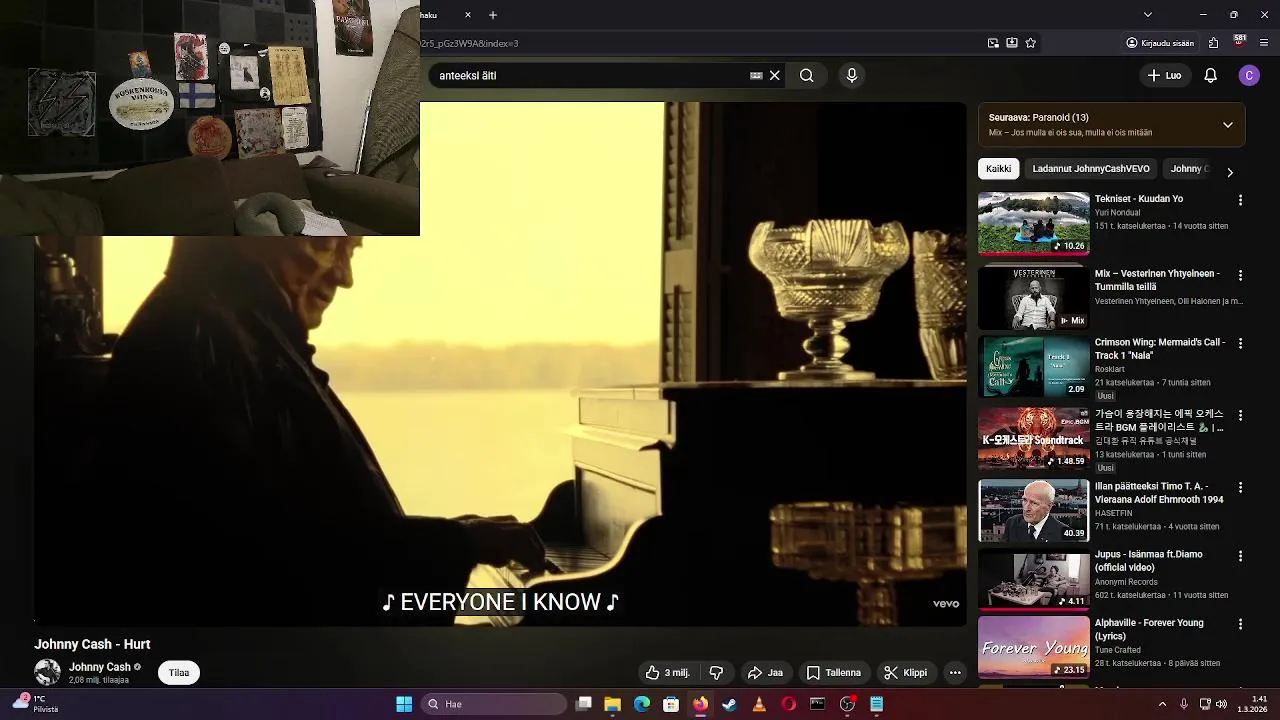Like the video with thumbs up 3 milj.

click(x=667, y=673)
